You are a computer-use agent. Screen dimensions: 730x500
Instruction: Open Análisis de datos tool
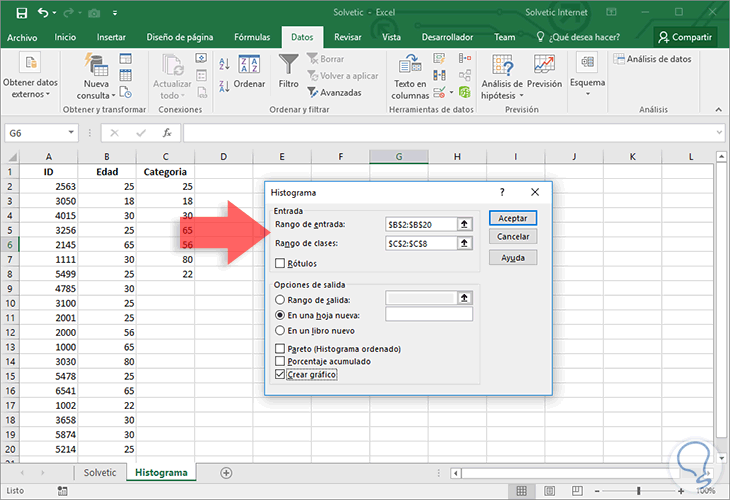tap(651, 59)
